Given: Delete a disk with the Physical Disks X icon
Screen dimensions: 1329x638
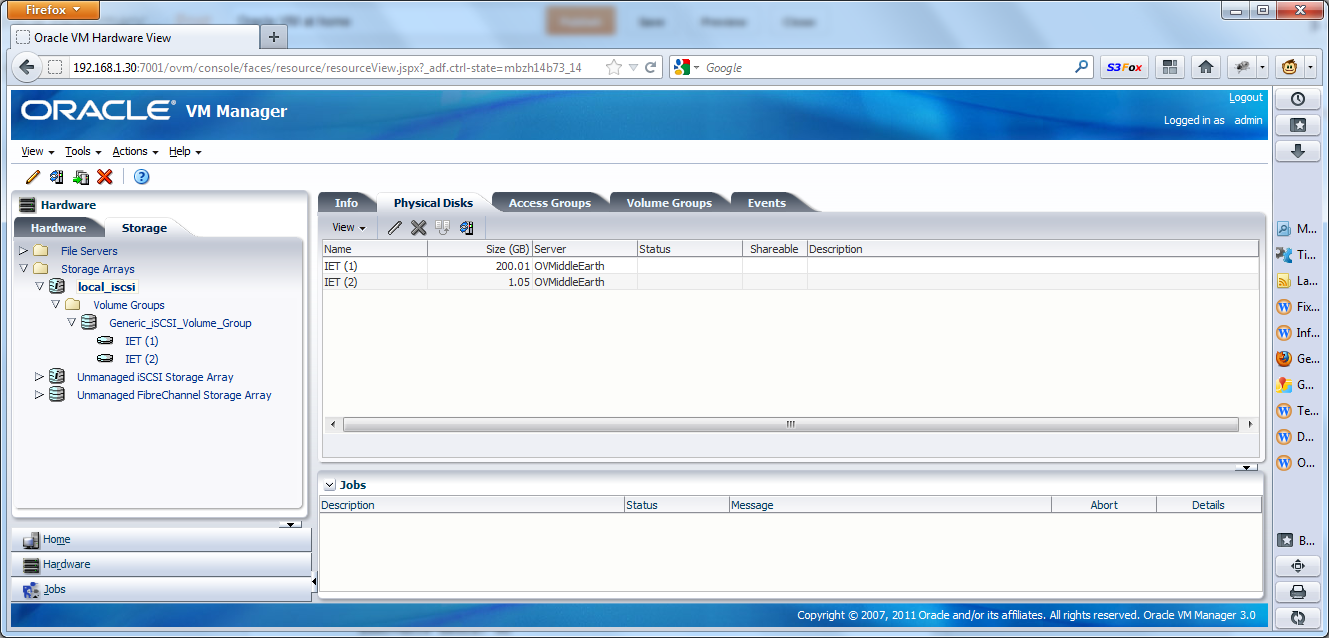Looking at the screenshot, I should tap(418, 227).
